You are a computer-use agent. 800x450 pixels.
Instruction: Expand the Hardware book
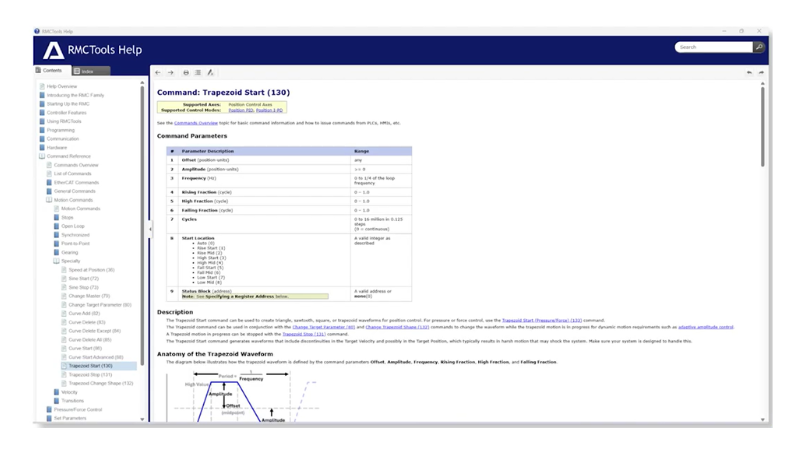42,147
